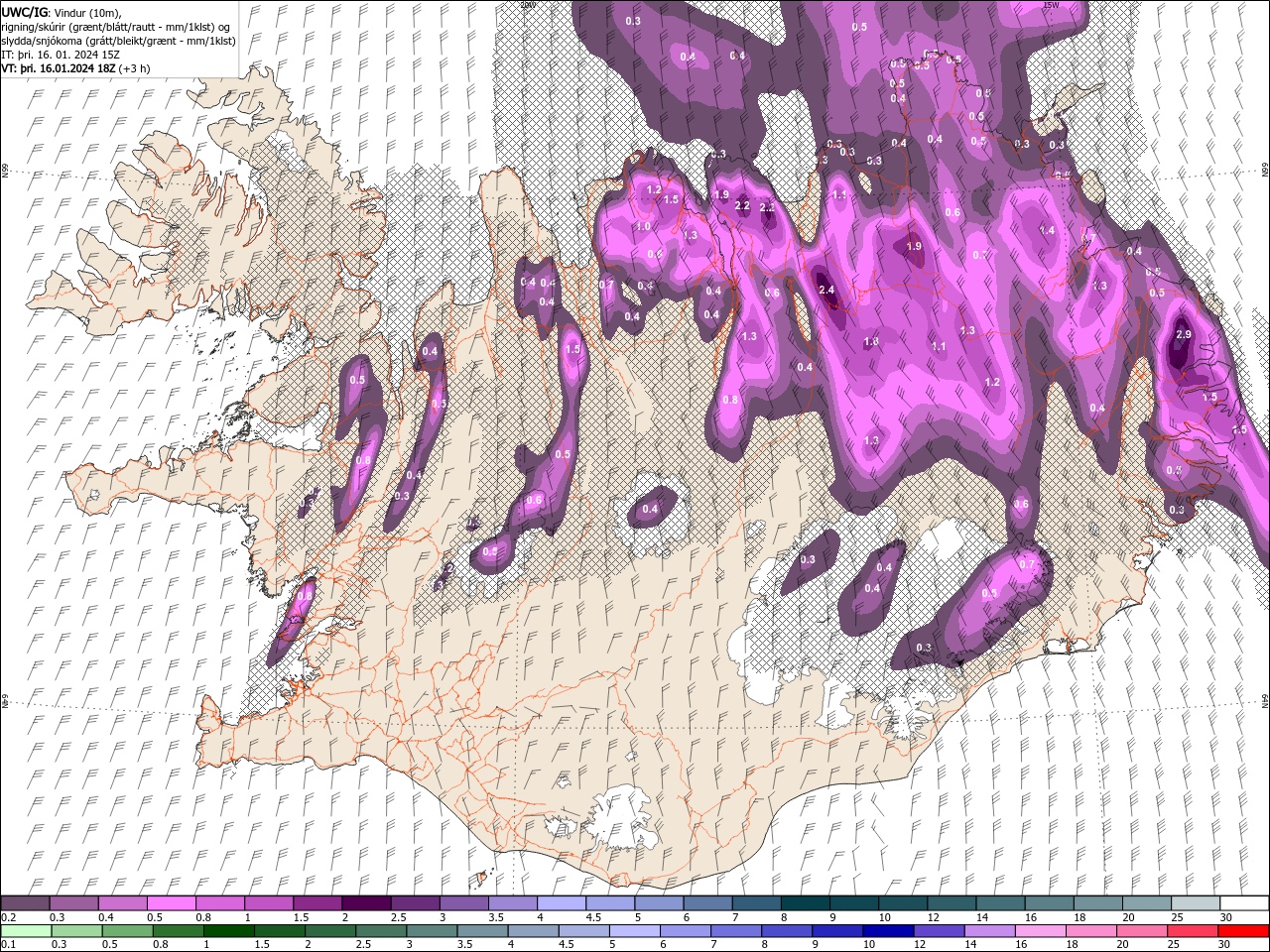
Task: Pick the light pink 16–18 swatch in the lower legend
Action: point(1040,931)
